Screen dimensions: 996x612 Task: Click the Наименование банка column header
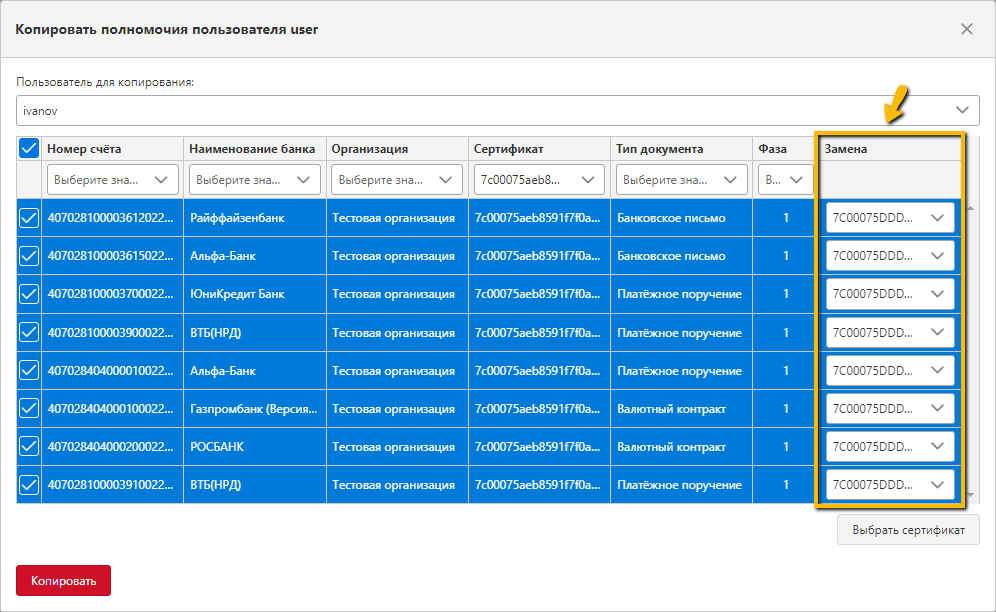tap(255, 149)
